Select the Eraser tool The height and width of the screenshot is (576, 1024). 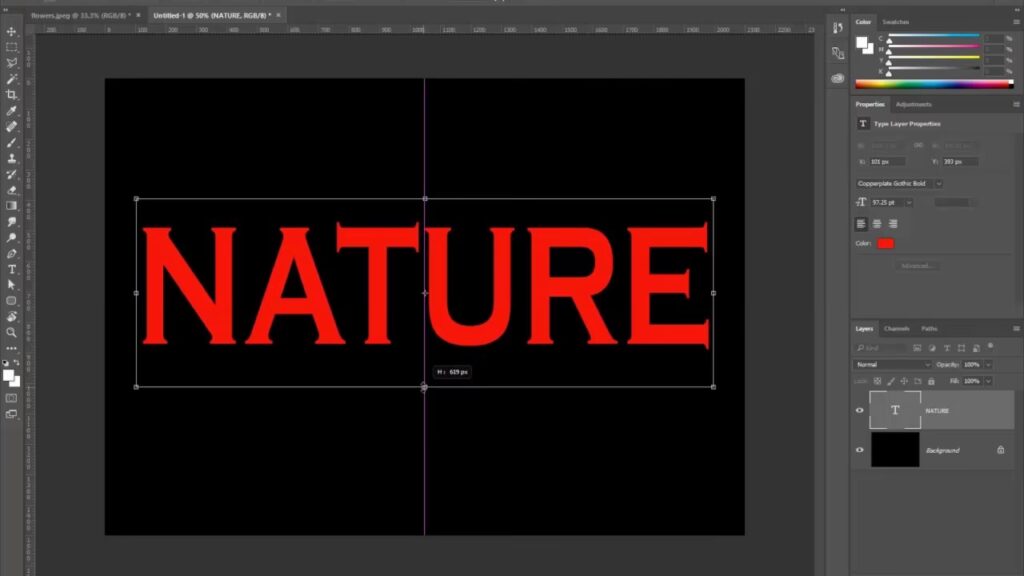pyautogui.click(x=12, y=190)
